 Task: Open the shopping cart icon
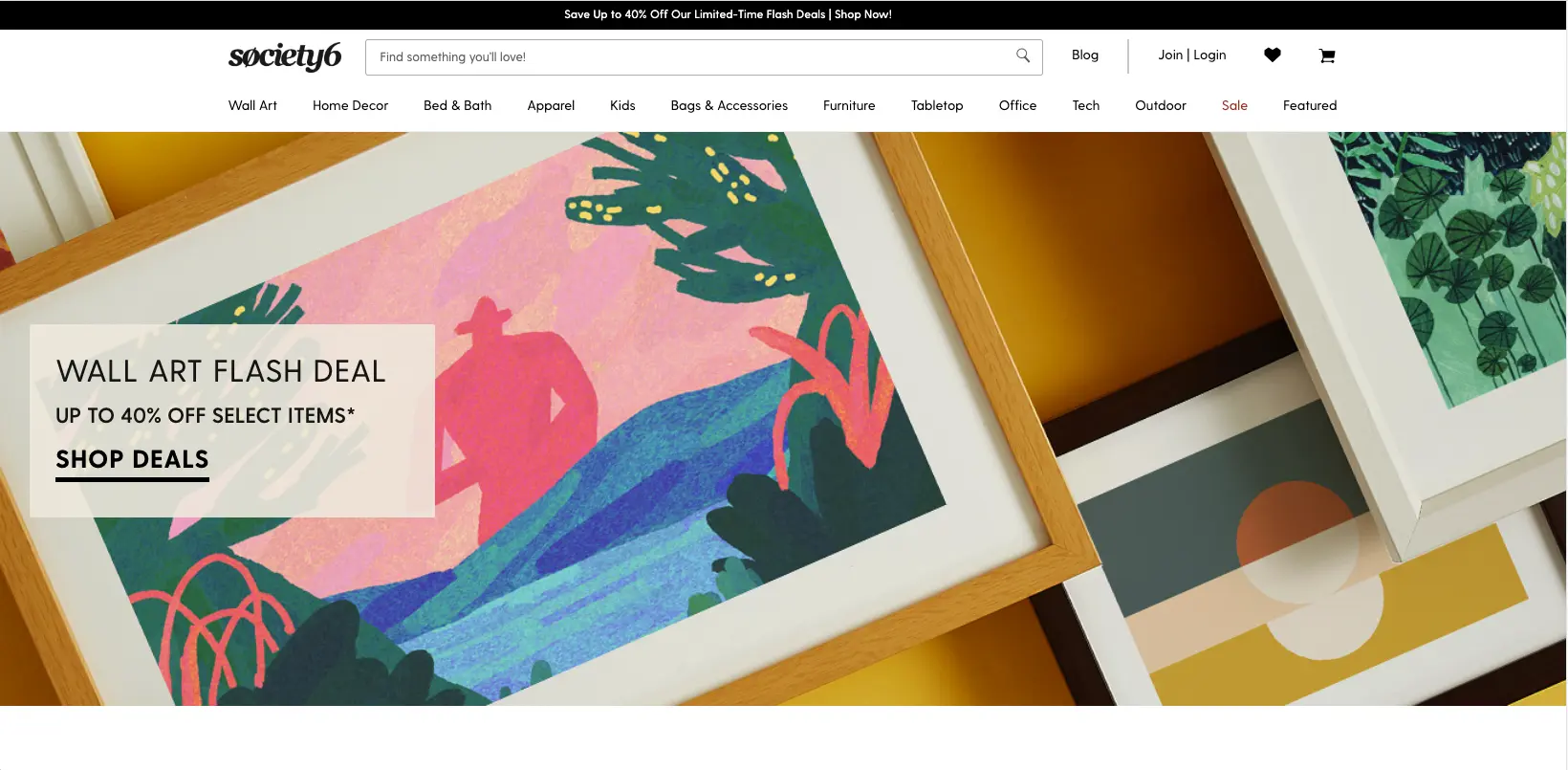(x=1327, y=55)
